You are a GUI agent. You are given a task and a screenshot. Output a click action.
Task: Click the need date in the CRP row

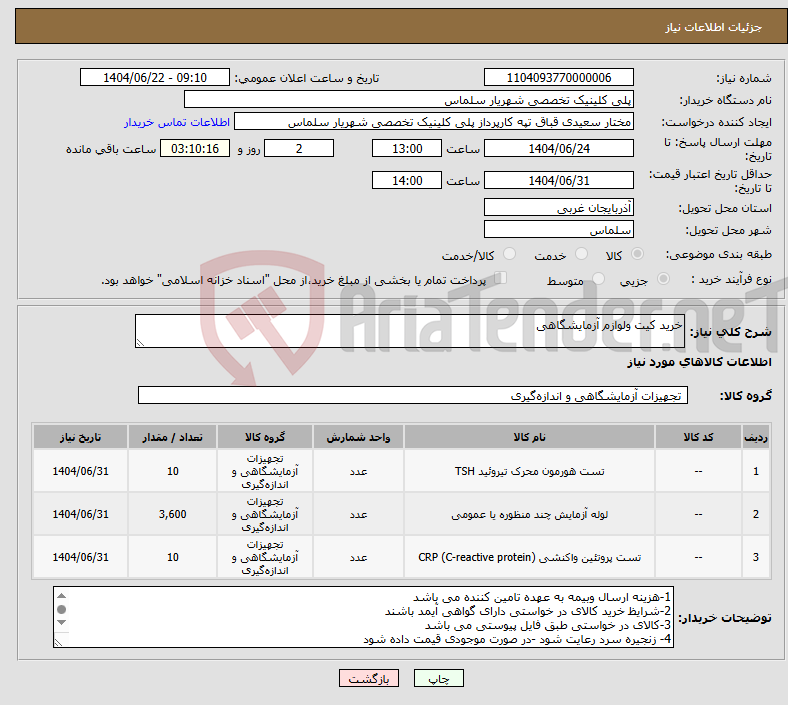click(80, 557)
